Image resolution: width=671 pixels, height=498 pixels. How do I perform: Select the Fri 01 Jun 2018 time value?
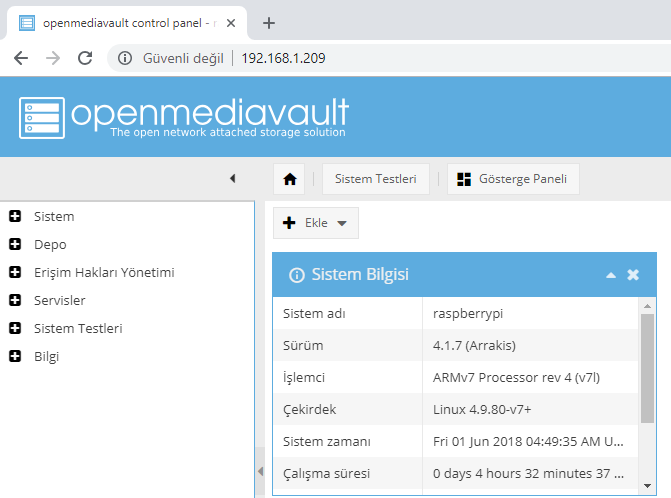point(528,442)
